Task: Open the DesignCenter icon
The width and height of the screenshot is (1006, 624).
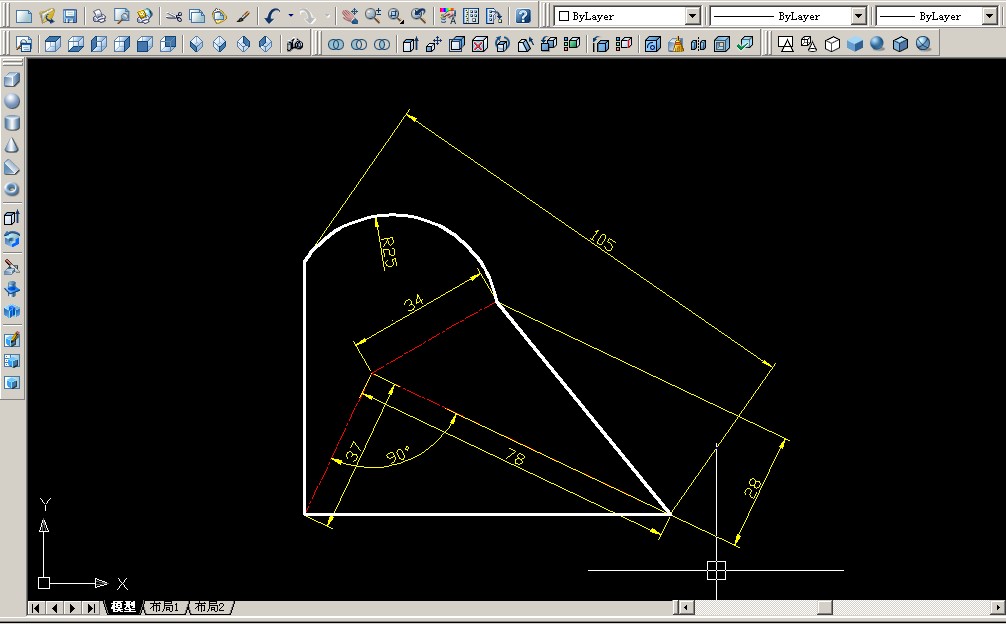Action: (471, 16)
